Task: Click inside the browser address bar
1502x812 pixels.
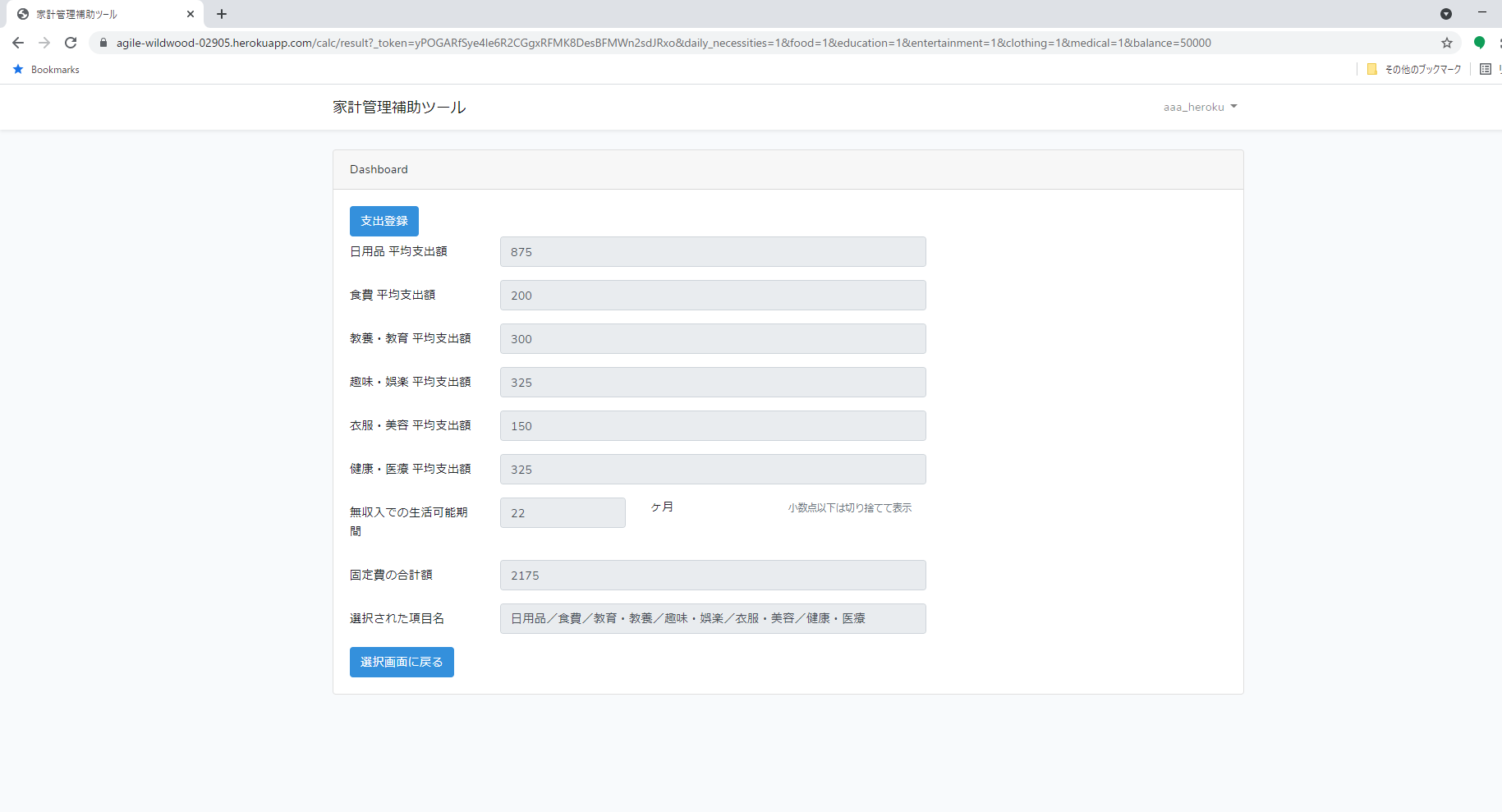Action: (x=575, y=42)
